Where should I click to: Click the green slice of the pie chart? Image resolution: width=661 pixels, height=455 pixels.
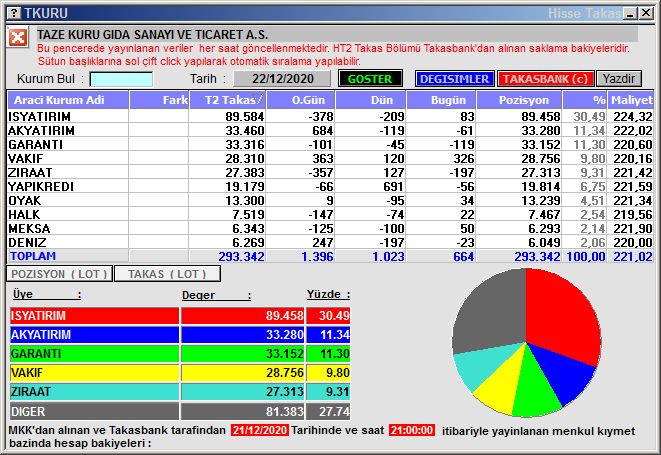coord(535,388)
